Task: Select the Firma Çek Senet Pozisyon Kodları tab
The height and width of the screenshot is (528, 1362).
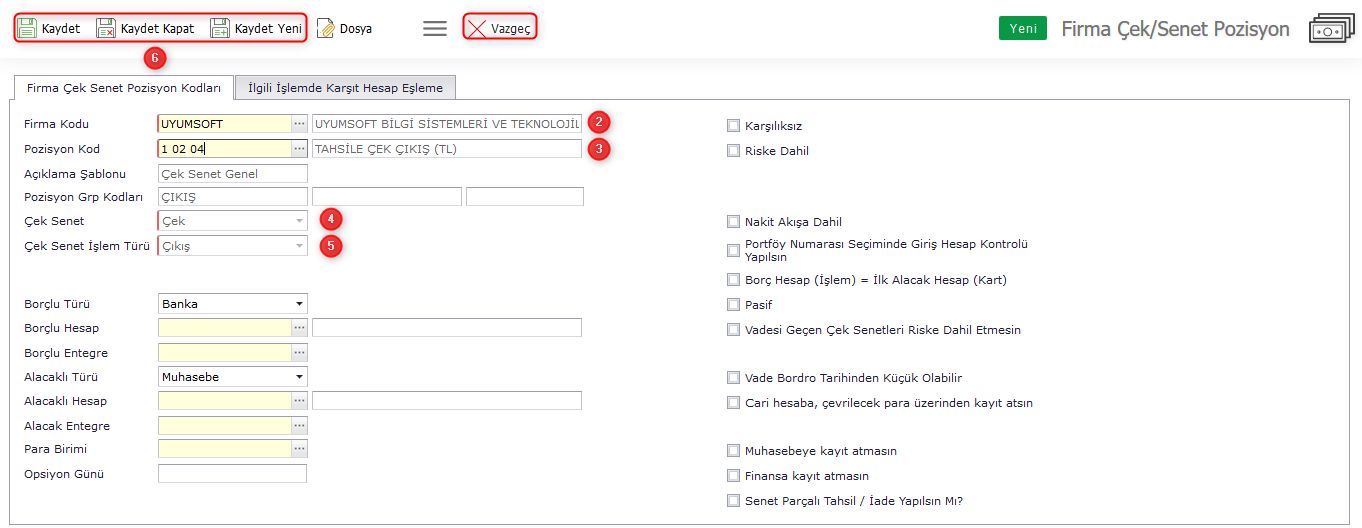Action: click(124, 88)
